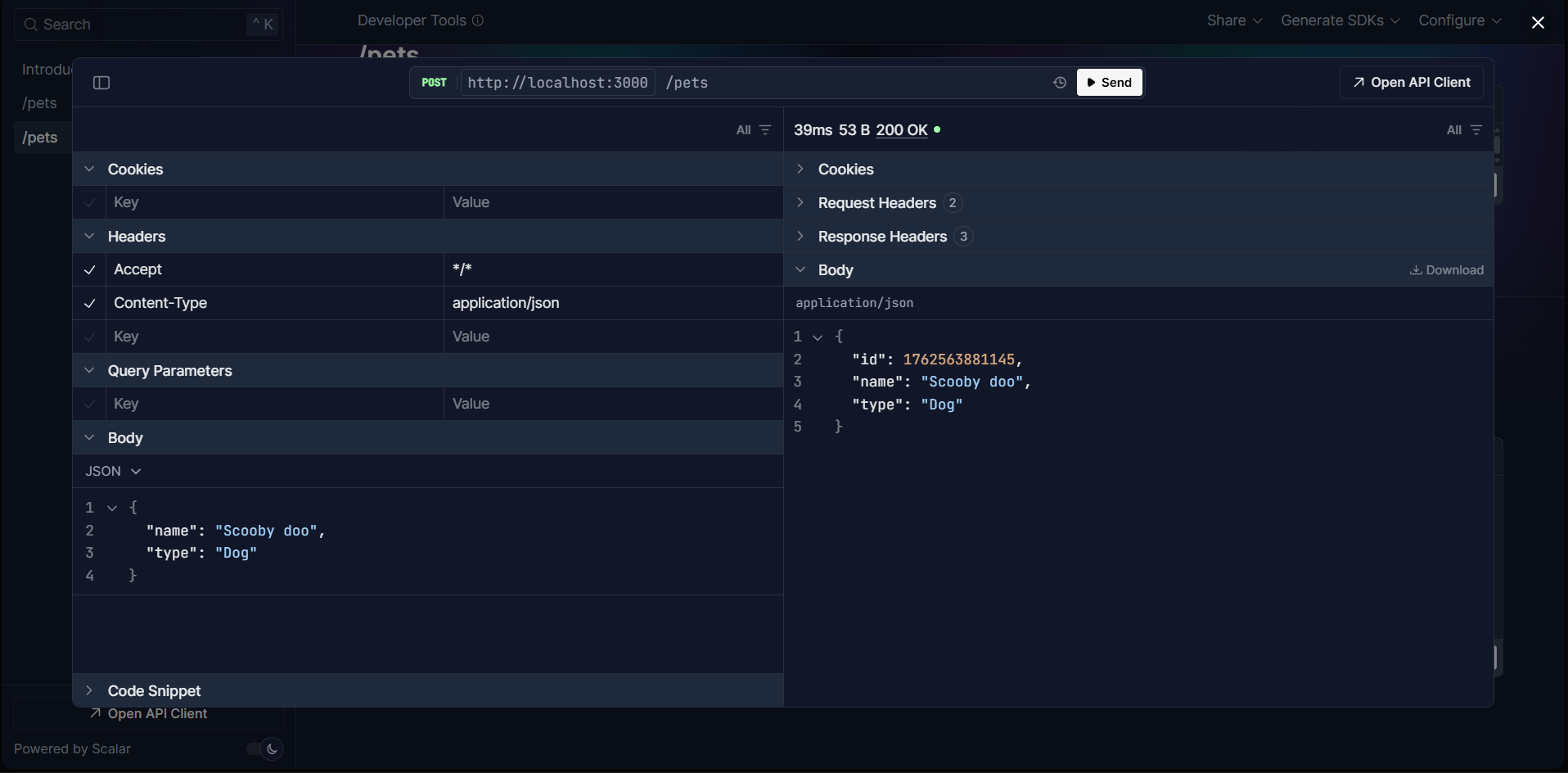1568x773 pixels.
Task: Toggle the dark mode switch near Powered by Scalar
Action: (x=263, y=748)
